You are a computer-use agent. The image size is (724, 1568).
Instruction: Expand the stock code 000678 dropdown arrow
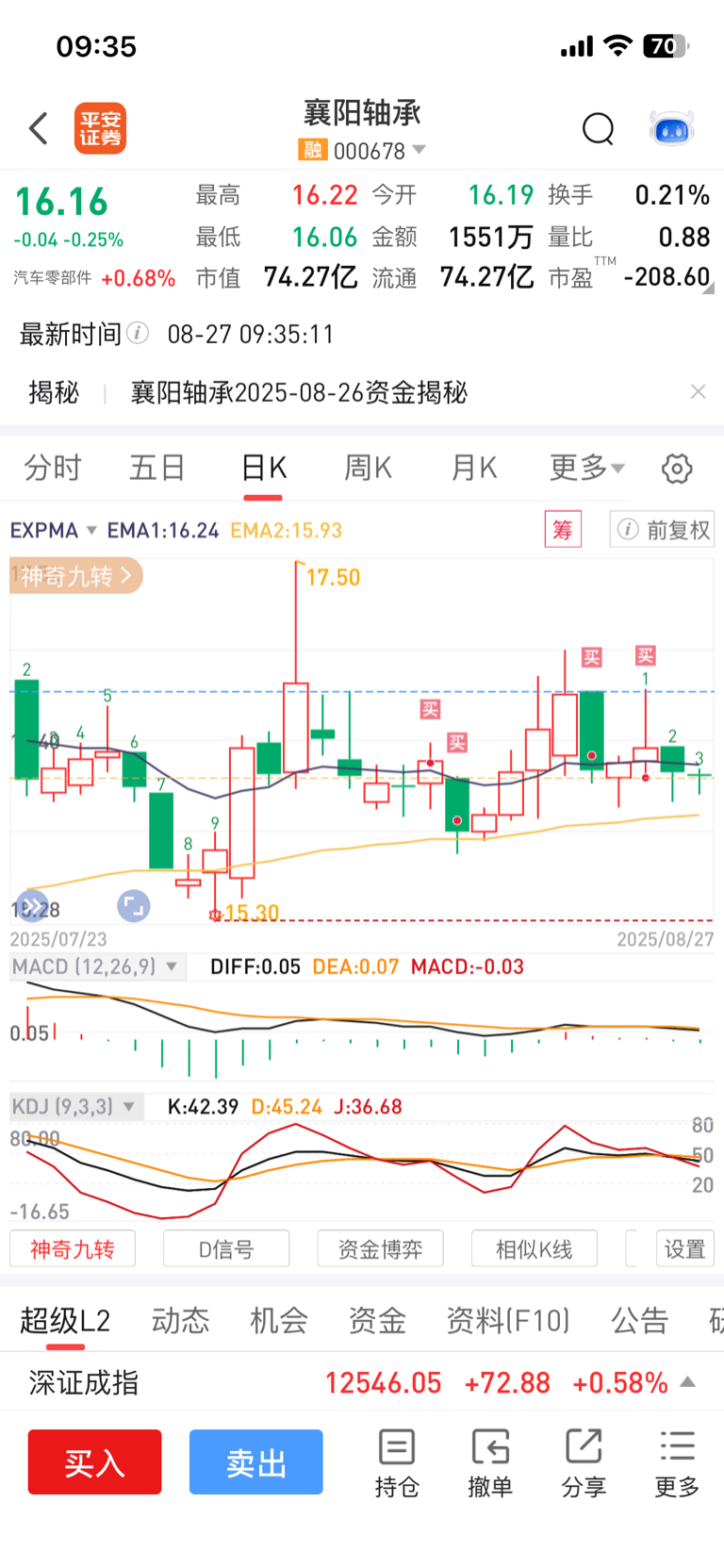tap(420, 150)
